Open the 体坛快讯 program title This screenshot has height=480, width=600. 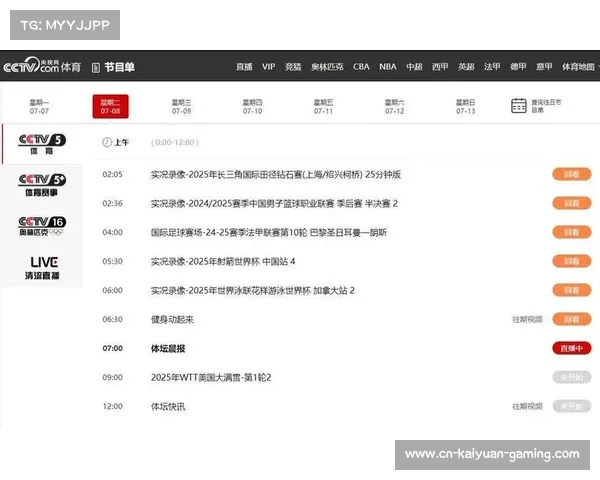(x=168, y=407)
